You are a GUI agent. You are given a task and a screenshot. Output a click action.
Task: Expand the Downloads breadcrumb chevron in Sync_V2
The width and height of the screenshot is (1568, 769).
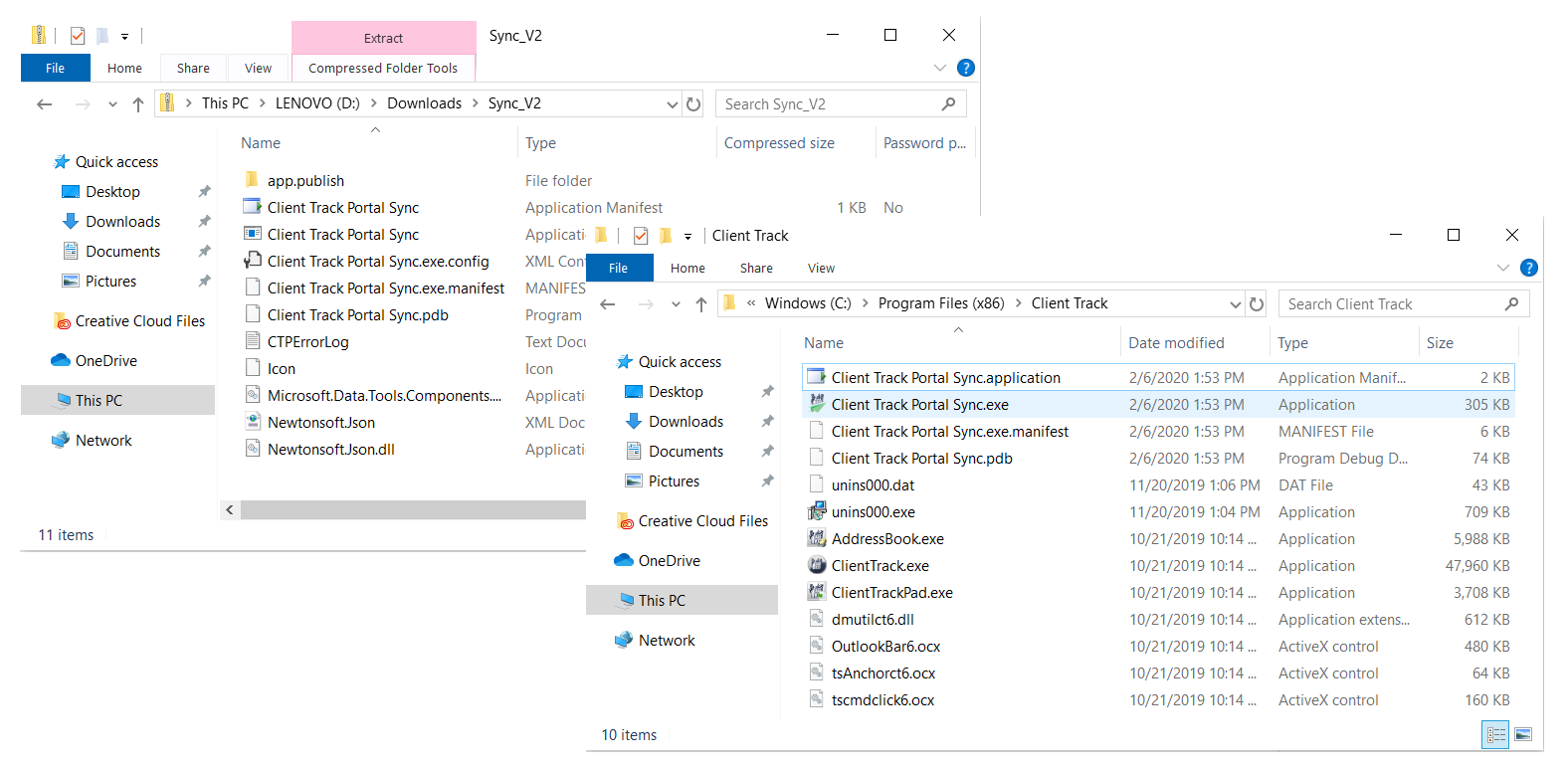[x=475, y=103]
